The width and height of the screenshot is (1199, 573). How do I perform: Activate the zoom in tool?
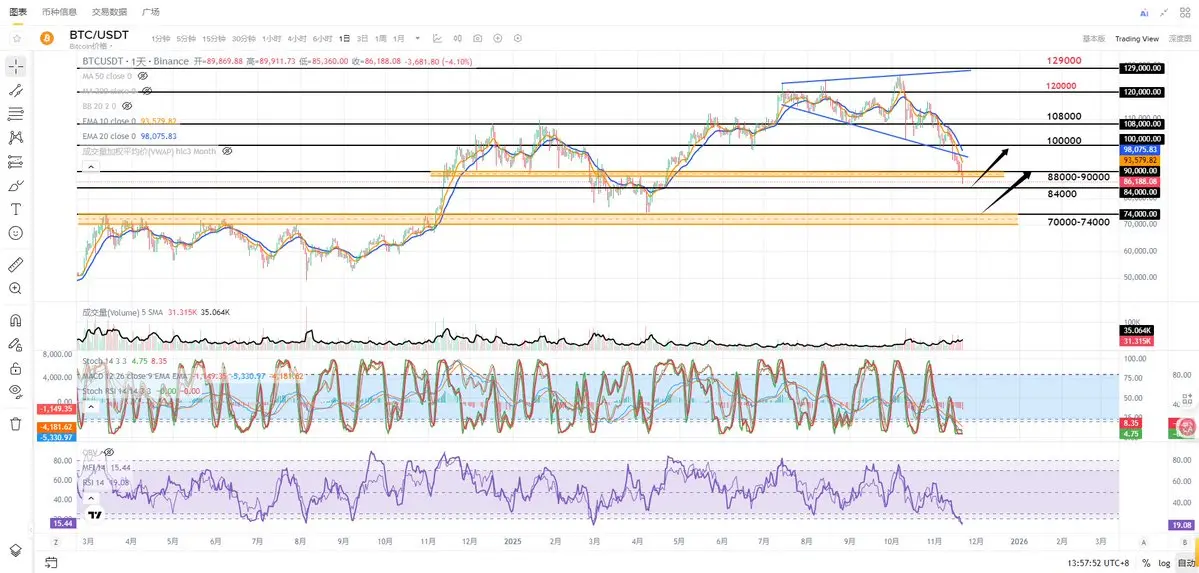click(15, 288)
